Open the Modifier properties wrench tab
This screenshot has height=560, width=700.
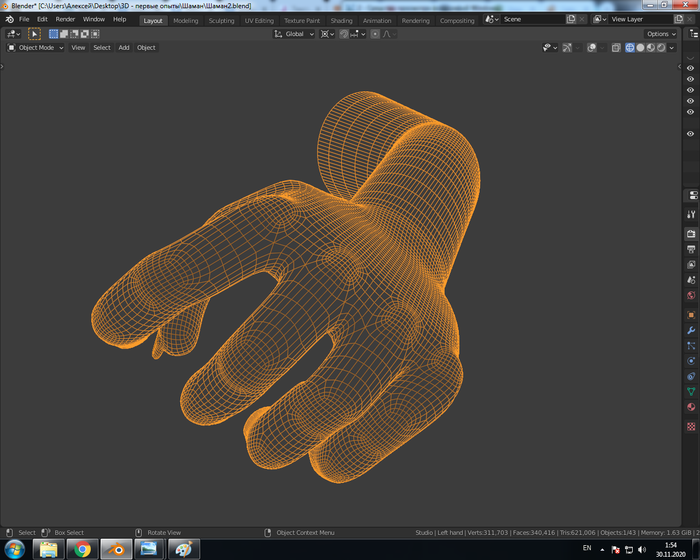click(691, 330)
